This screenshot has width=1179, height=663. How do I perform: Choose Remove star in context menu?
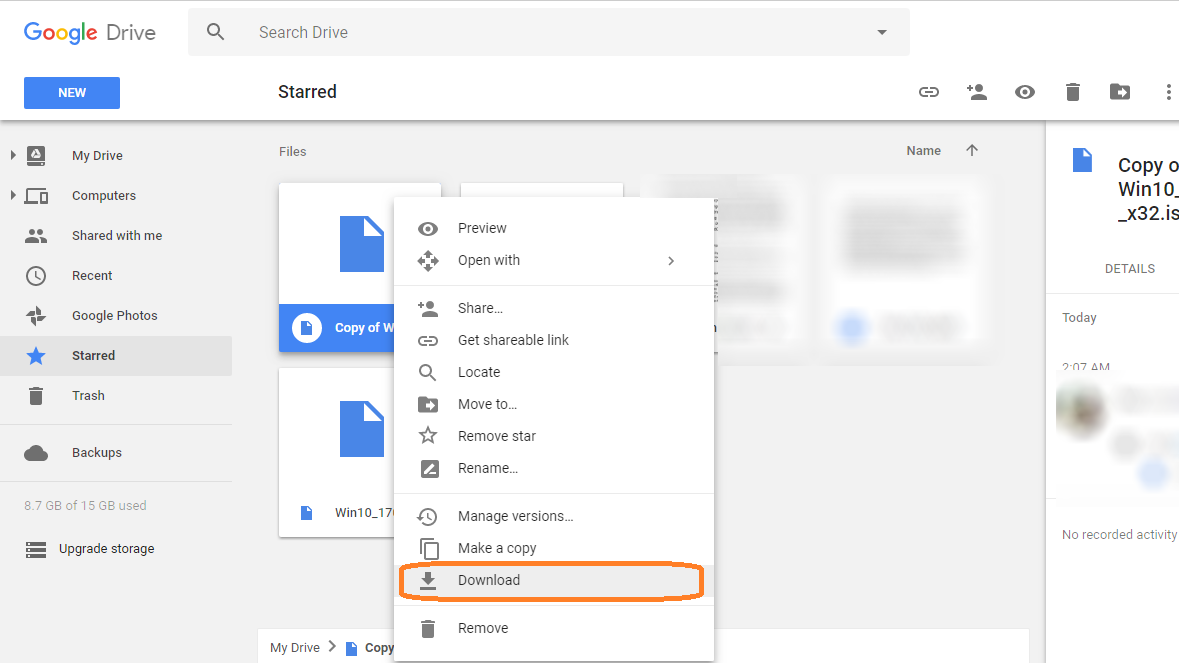tap(496, 436)
